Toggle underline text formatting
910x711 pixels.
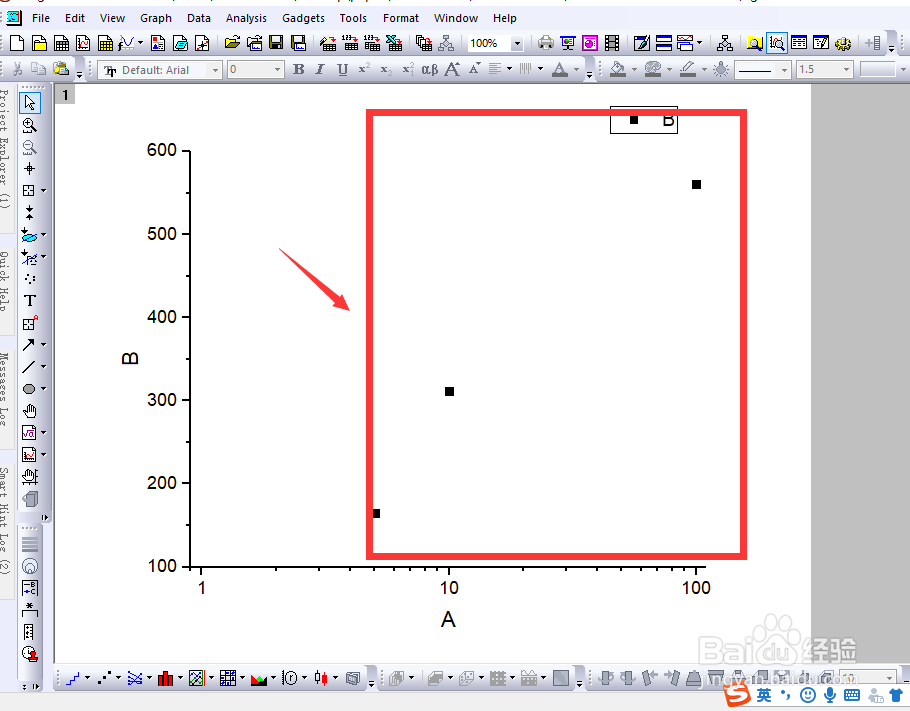tap(342, 69)
